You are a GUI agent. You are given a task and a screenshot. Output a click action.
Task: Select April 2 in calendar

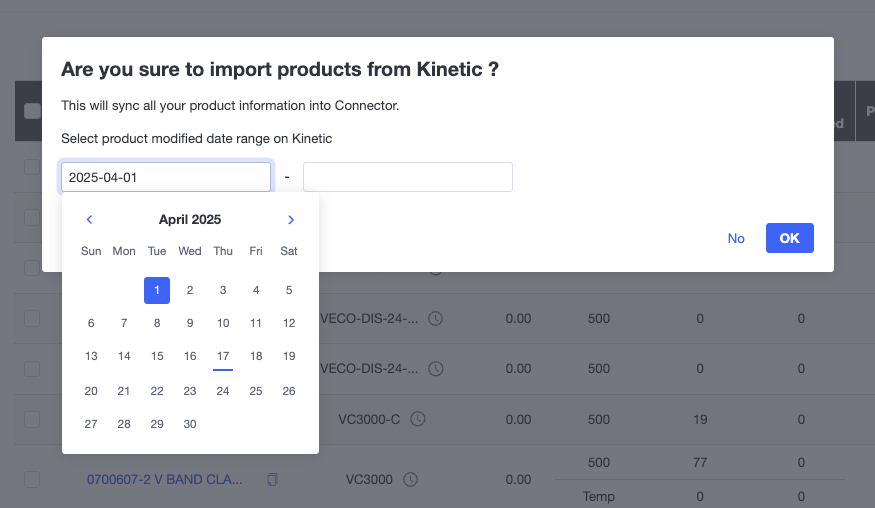(x=190, y=290)
